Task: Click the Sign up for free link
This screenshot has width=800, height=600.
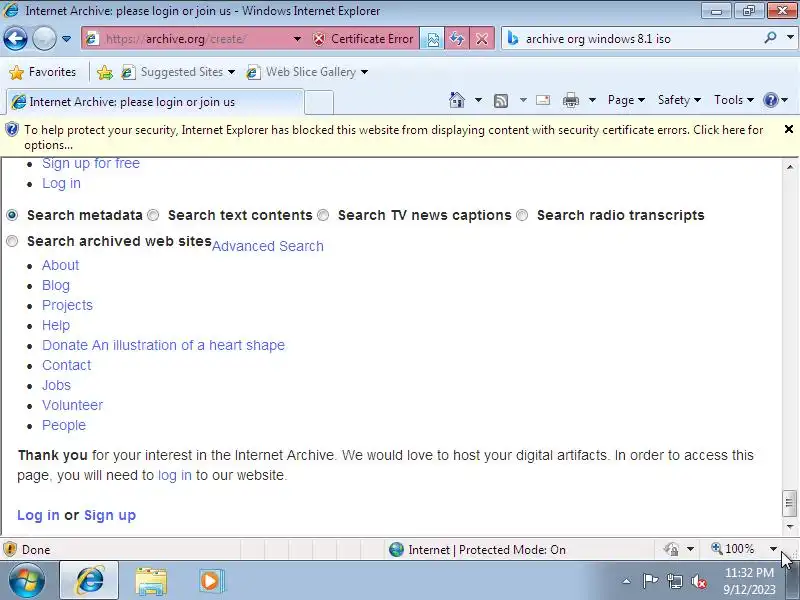Action: 91,163
